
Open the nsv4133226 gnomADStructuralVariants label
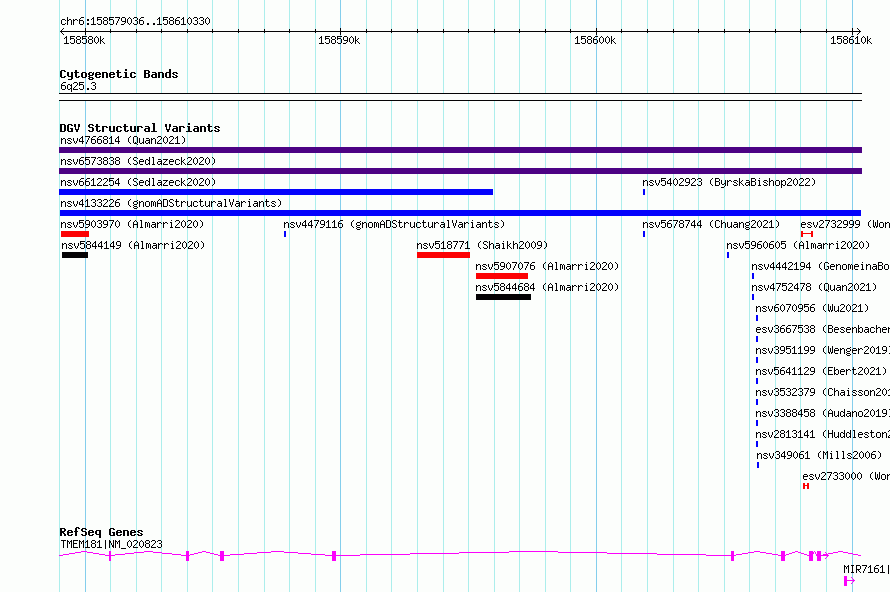(x=171, y=203)
